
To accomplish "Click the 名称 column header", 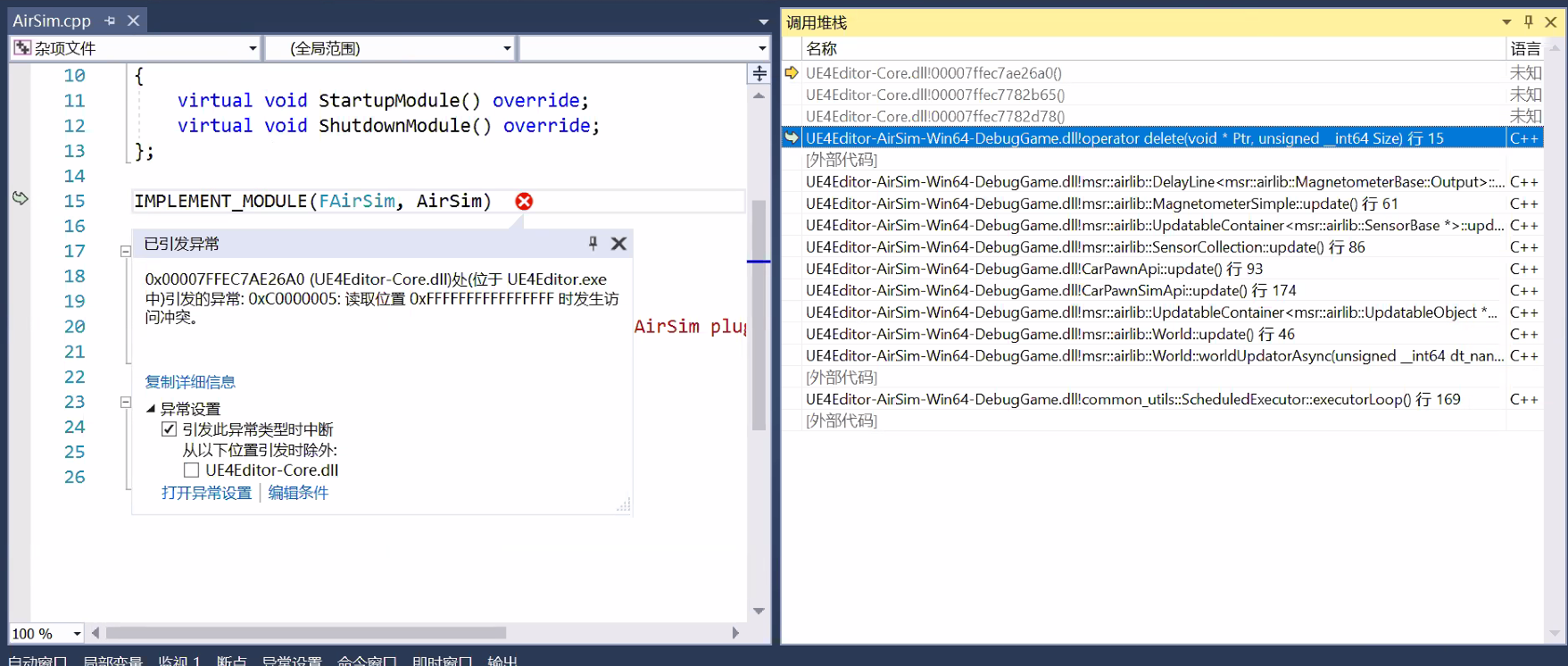I will coord(1153,49).
